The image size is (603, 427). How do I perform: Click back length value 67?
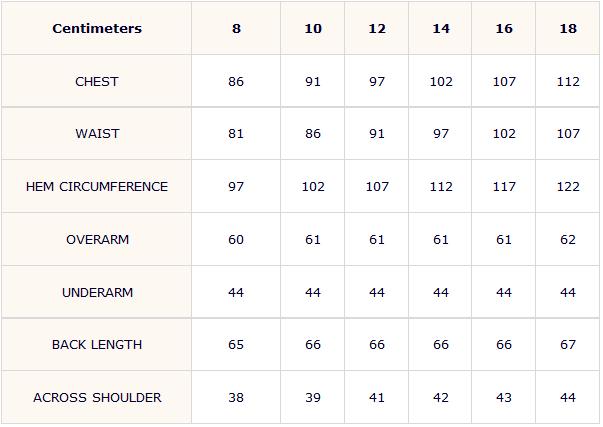click(568, 344)
